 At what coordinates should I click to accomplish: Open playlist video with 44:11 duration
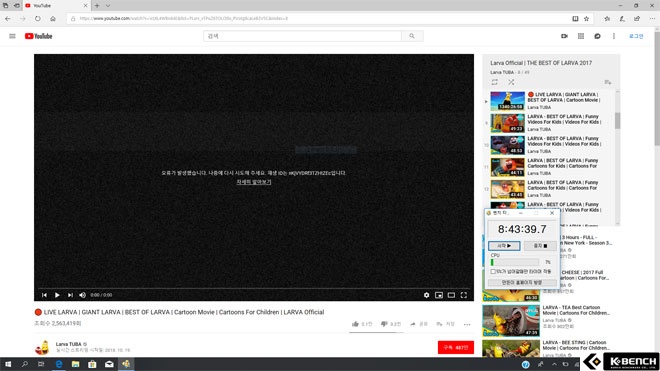pyautogui.click(x=550, y=167)
